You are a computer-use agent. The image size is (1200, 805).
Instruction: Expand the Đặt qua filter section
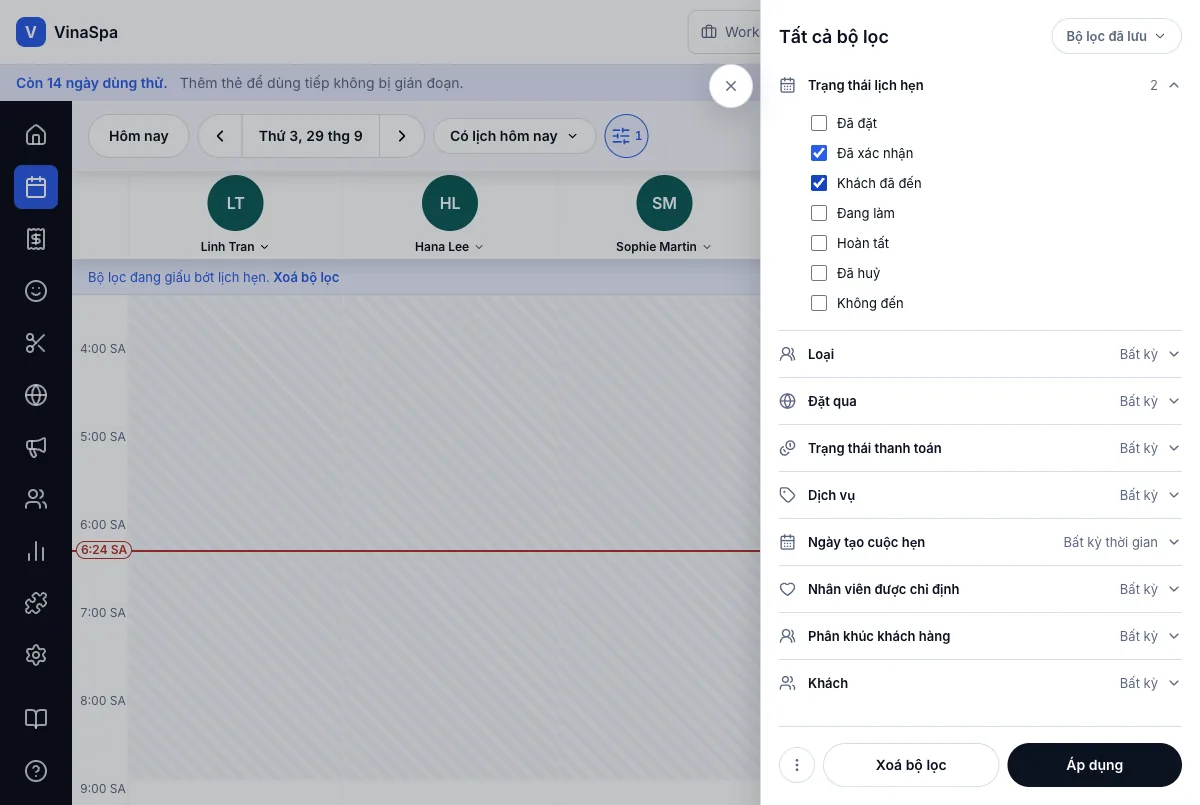pyautogui.click(x=980, y=401)
